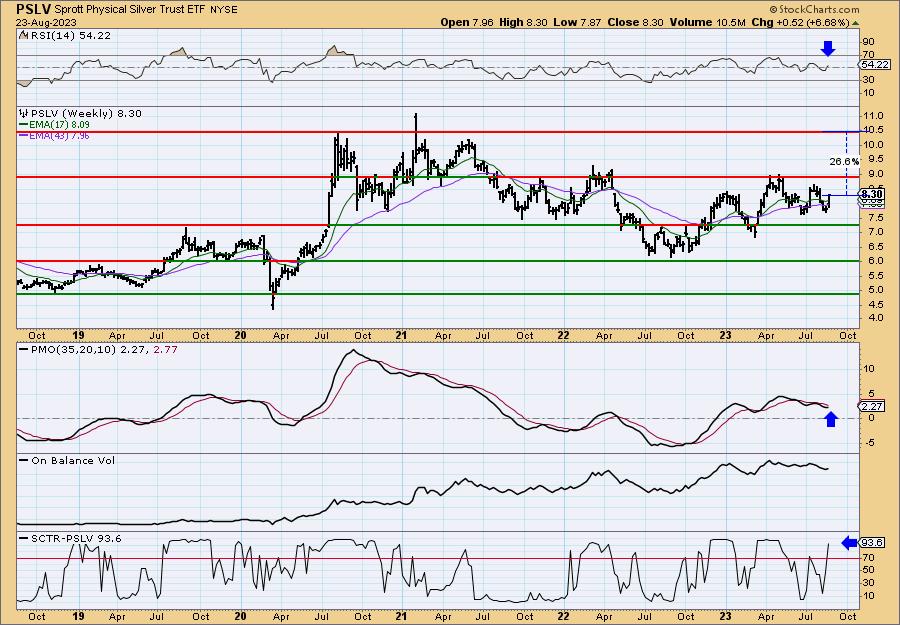Click the 93.6 SCTR value tag on the right axis
900x625 pixels.
tap(872, 543)
